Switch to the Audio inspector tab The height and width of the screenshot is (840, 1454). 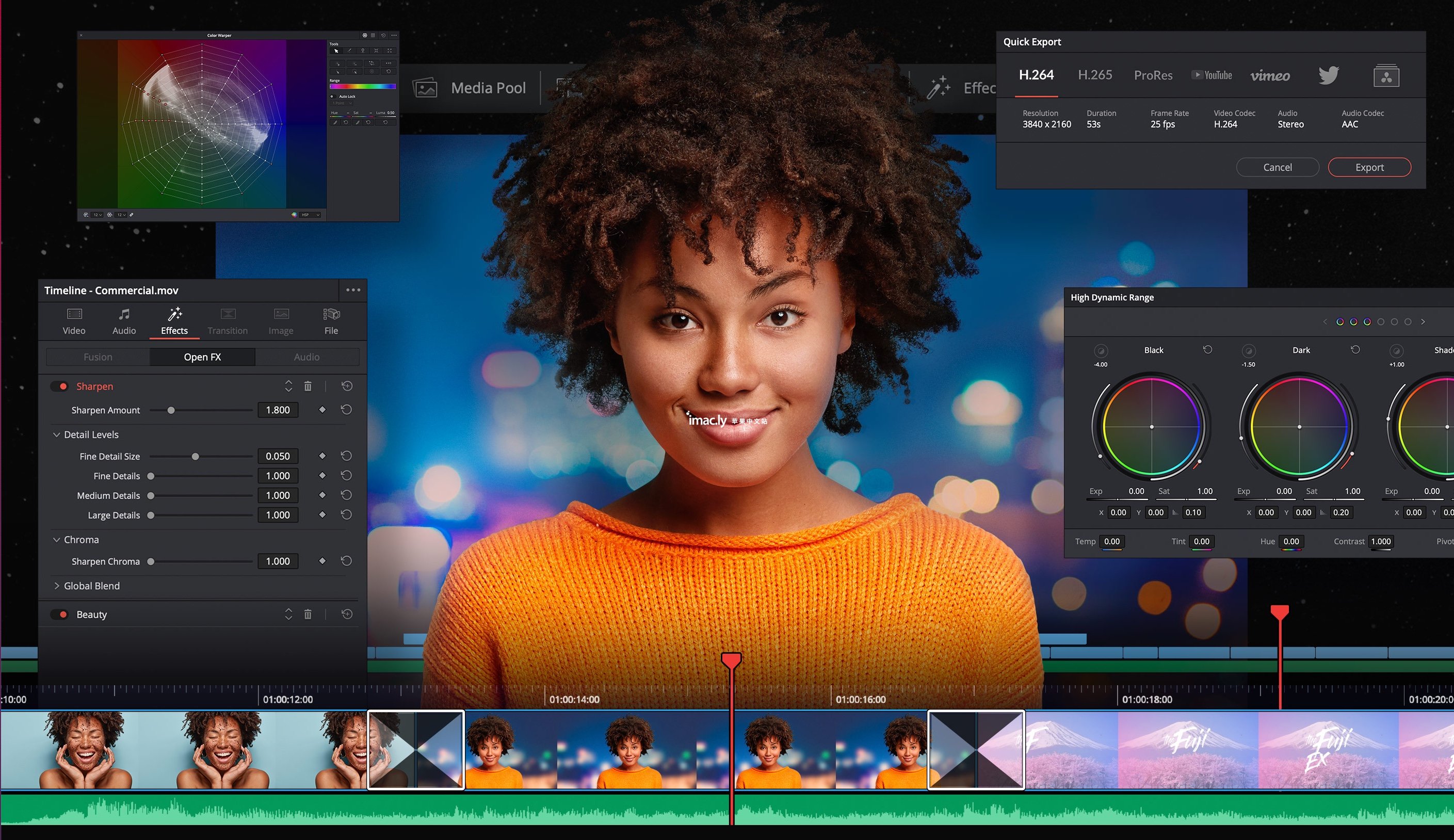(x=124, y=321)
